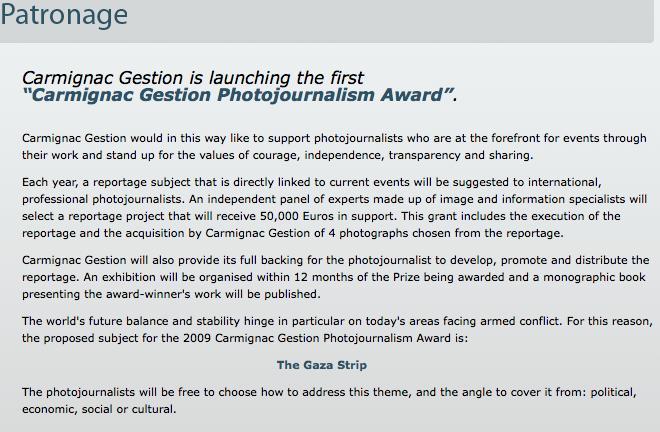Click the text "2009 Carmignac Gestion Photojournalism Award is:"
Screen dimensions: 660x432
pyautogui.click(x=325, y=338)
